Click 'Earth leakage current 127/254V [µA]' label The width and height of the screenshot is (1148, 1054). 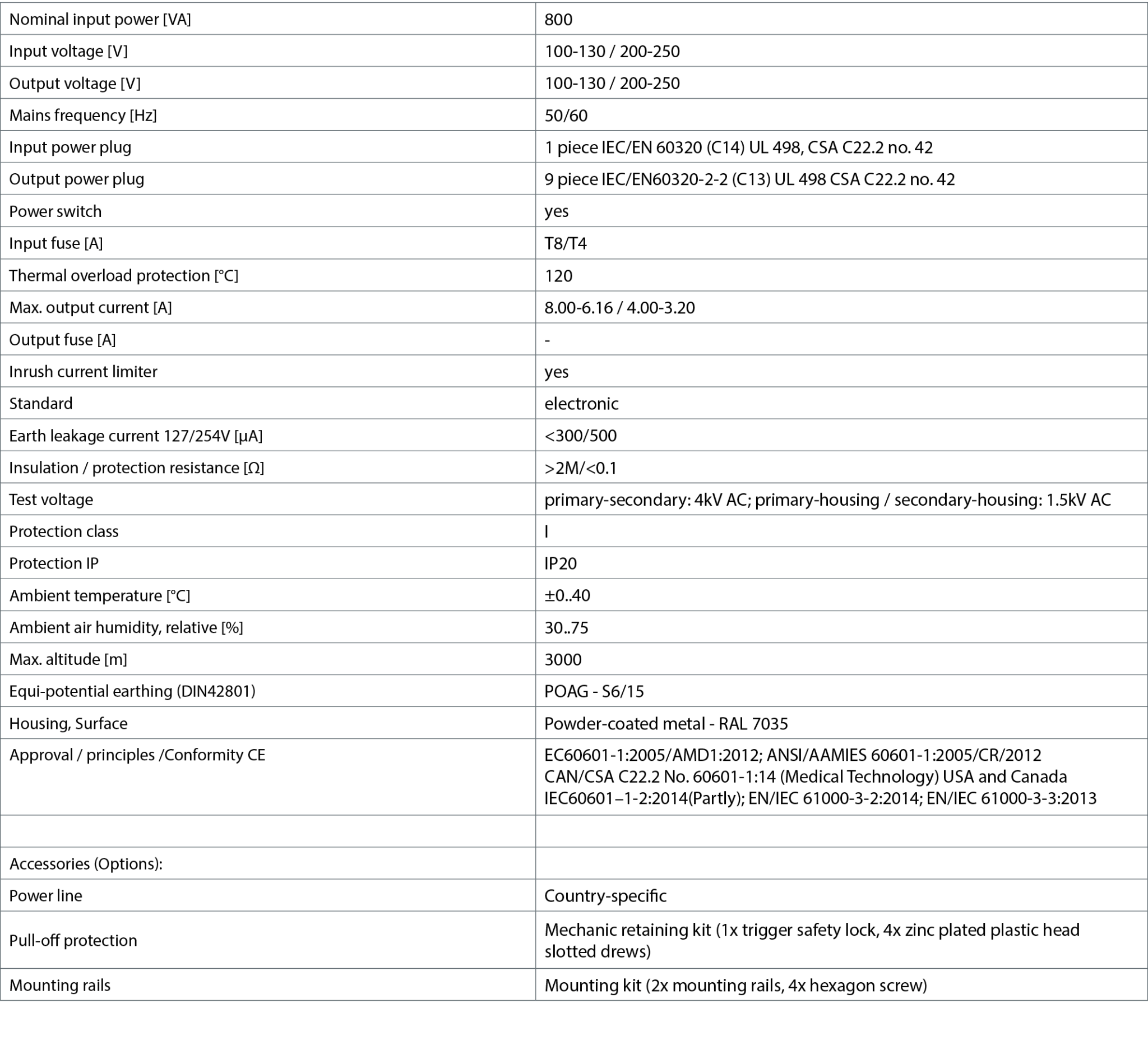136,436
